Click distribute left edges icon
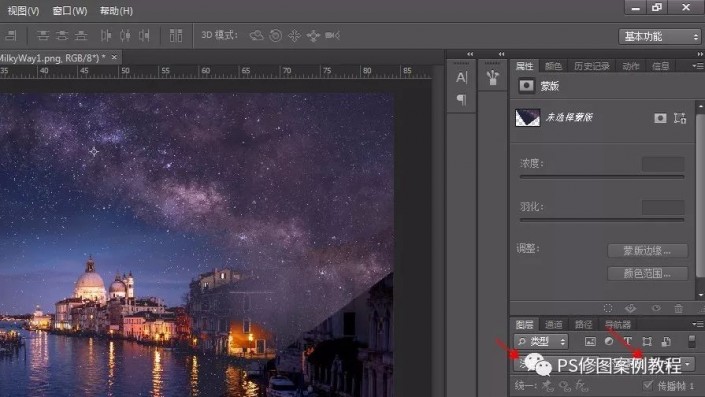 [106, 35]
